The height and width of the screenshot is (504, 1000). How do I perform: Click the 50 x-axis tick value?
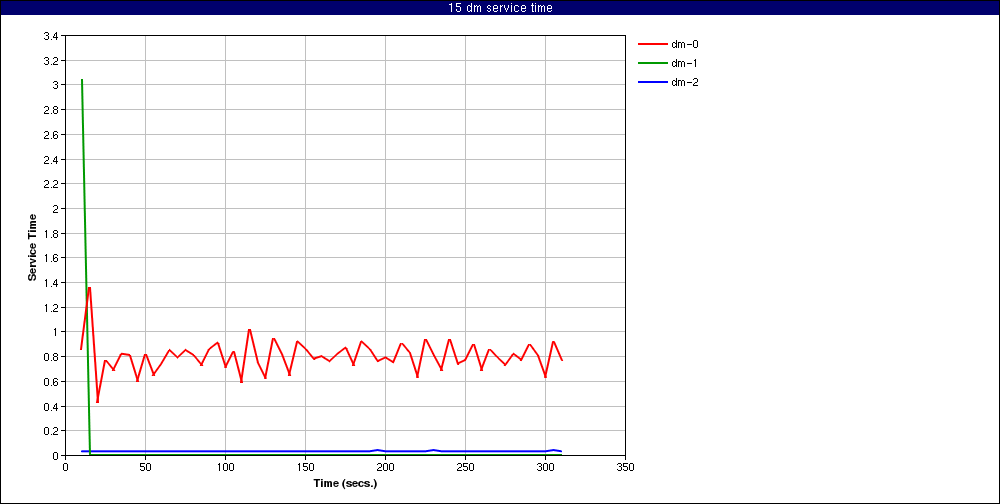tap(145, 467)
